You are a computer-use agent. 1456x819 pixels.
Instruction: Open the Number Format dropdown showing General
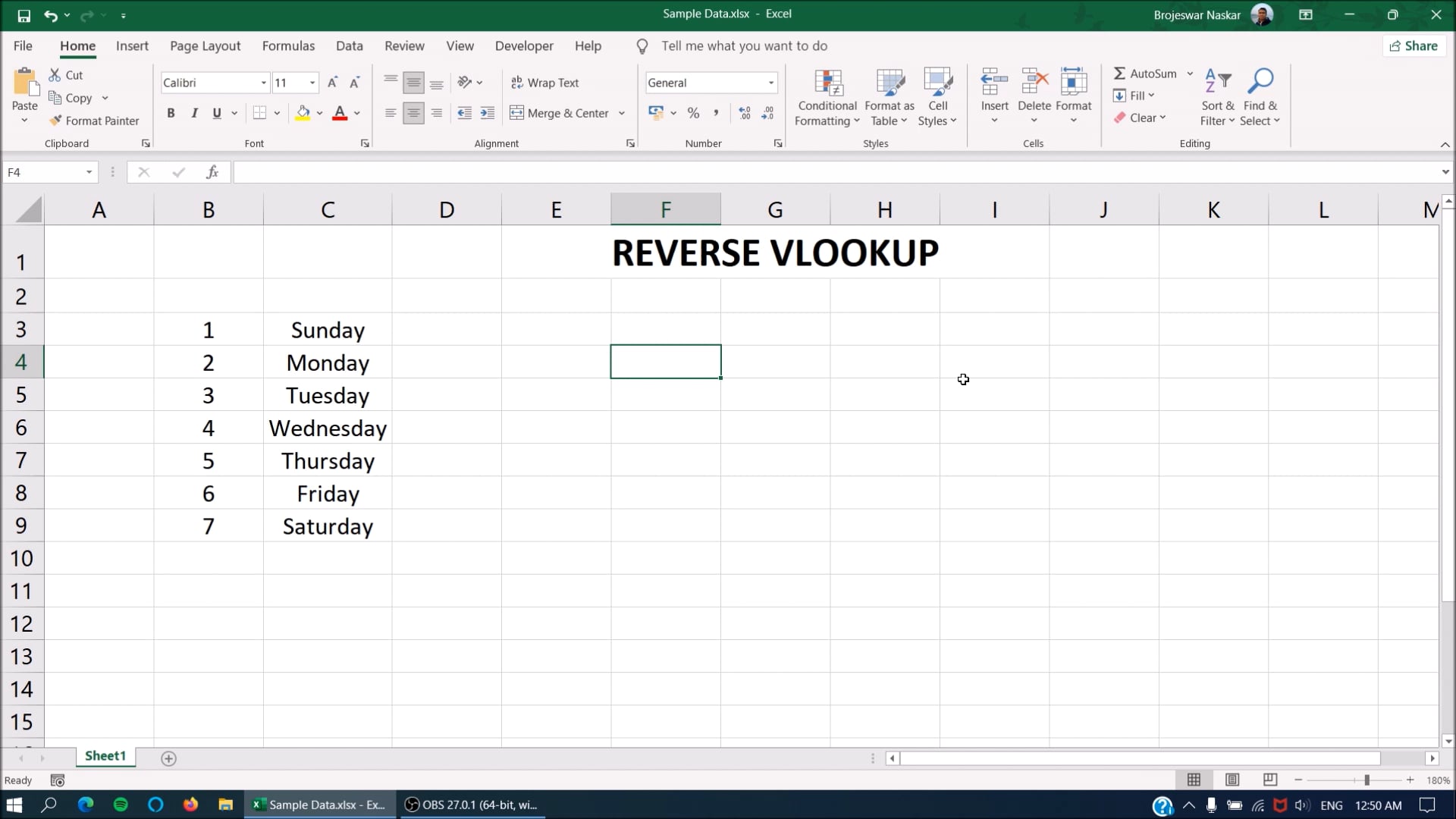pyautogui.click(x=771, y=83)
